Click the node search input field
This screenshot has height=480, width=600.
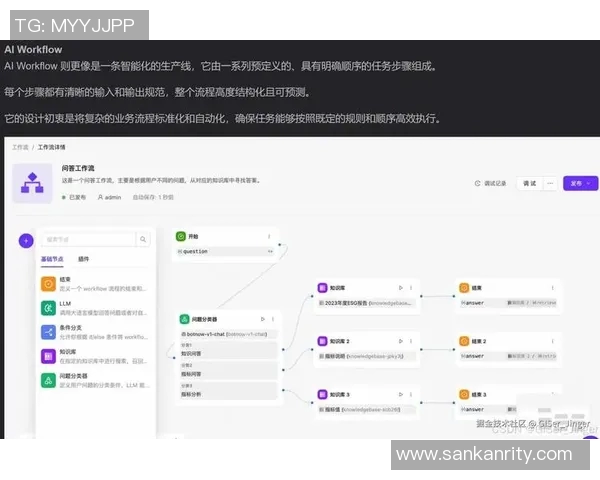(88, 239)
